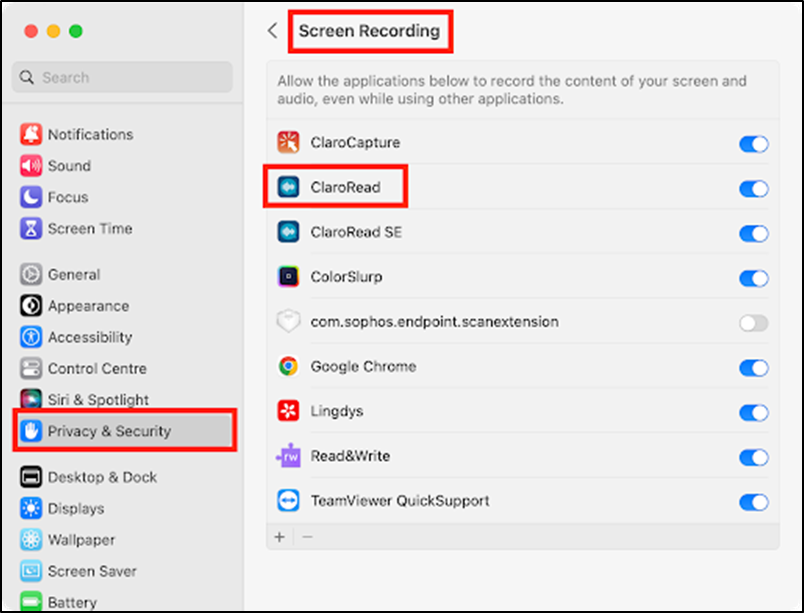Click the minus remove button
804x613 pixels.
click(307, 537)
